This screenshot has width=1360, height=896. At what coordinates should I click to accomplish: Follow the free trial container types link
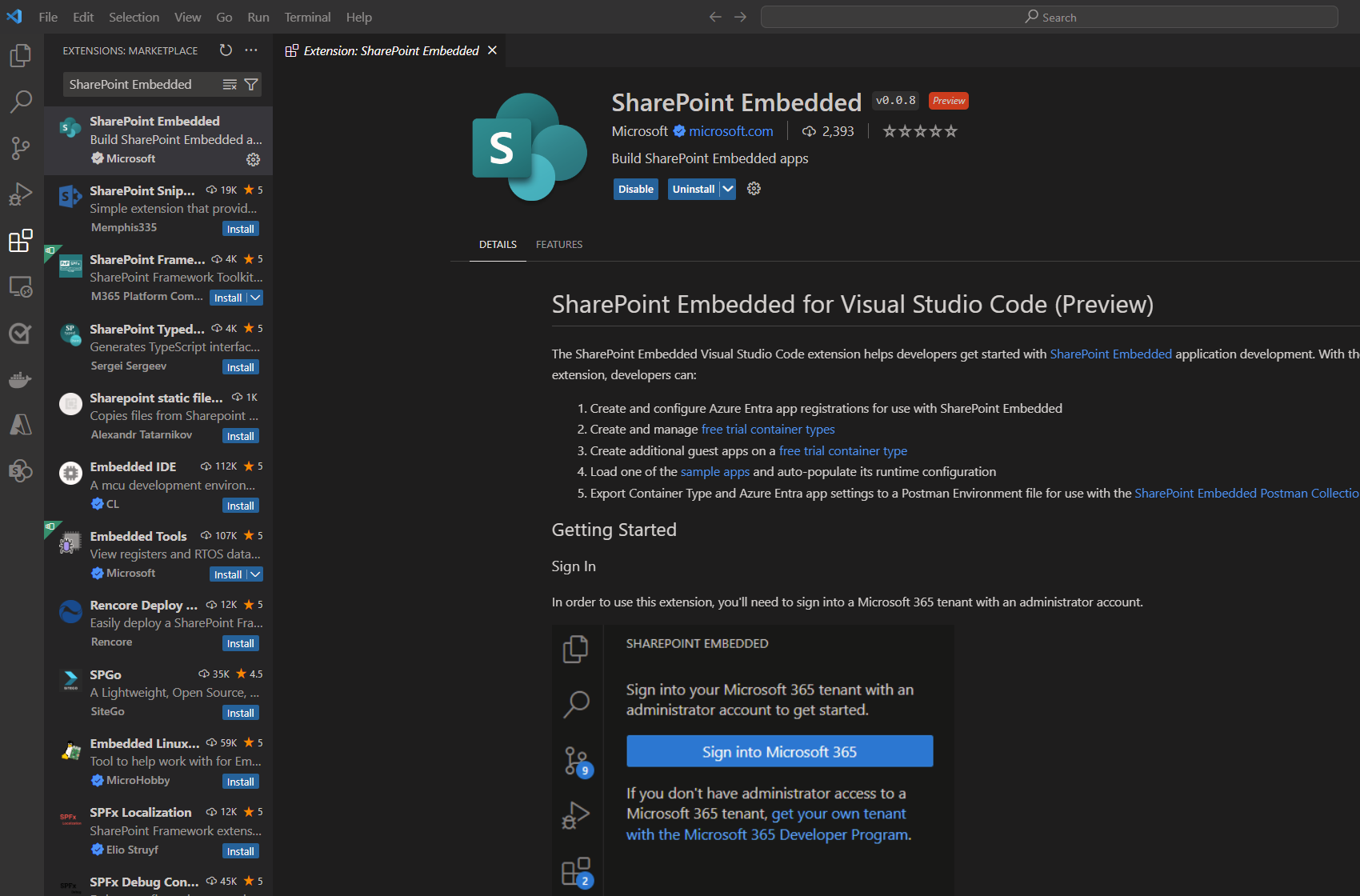coord(767,429)
